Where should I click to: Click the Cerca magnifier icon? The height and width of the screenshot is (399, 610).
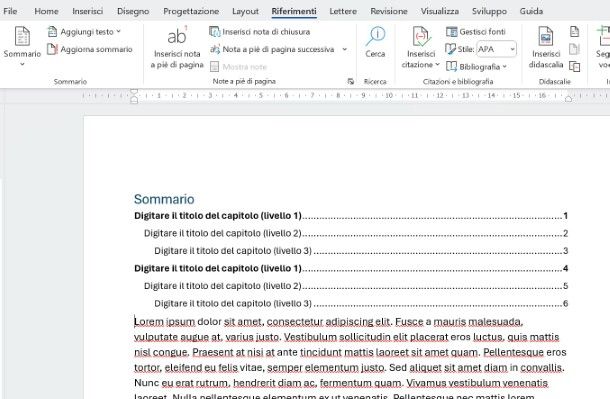375,36
